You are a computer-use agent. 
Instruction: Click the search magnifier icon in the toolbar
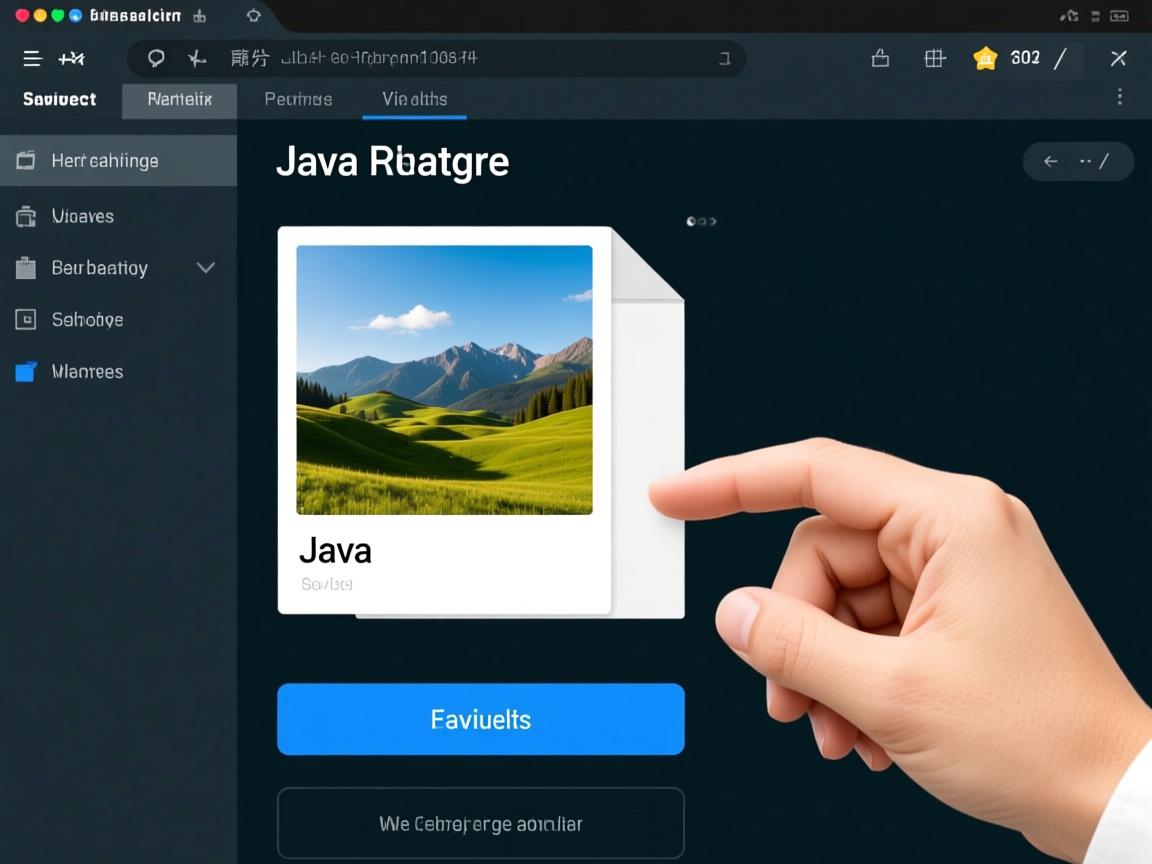(156, 58)
